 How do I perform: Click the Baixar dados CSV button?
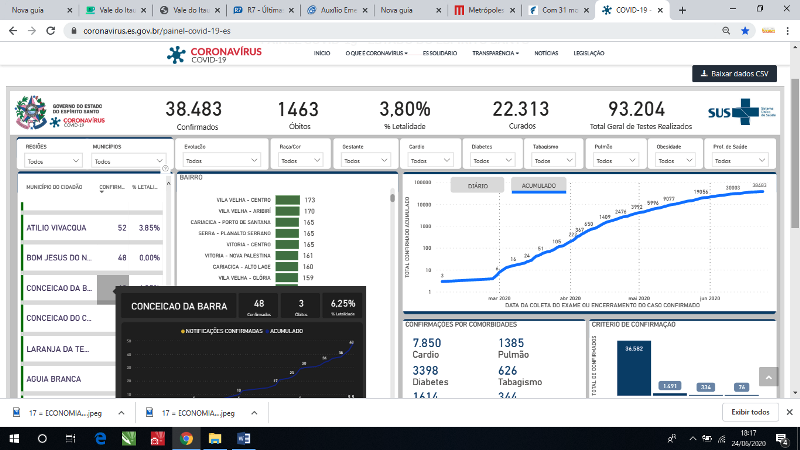735,74
